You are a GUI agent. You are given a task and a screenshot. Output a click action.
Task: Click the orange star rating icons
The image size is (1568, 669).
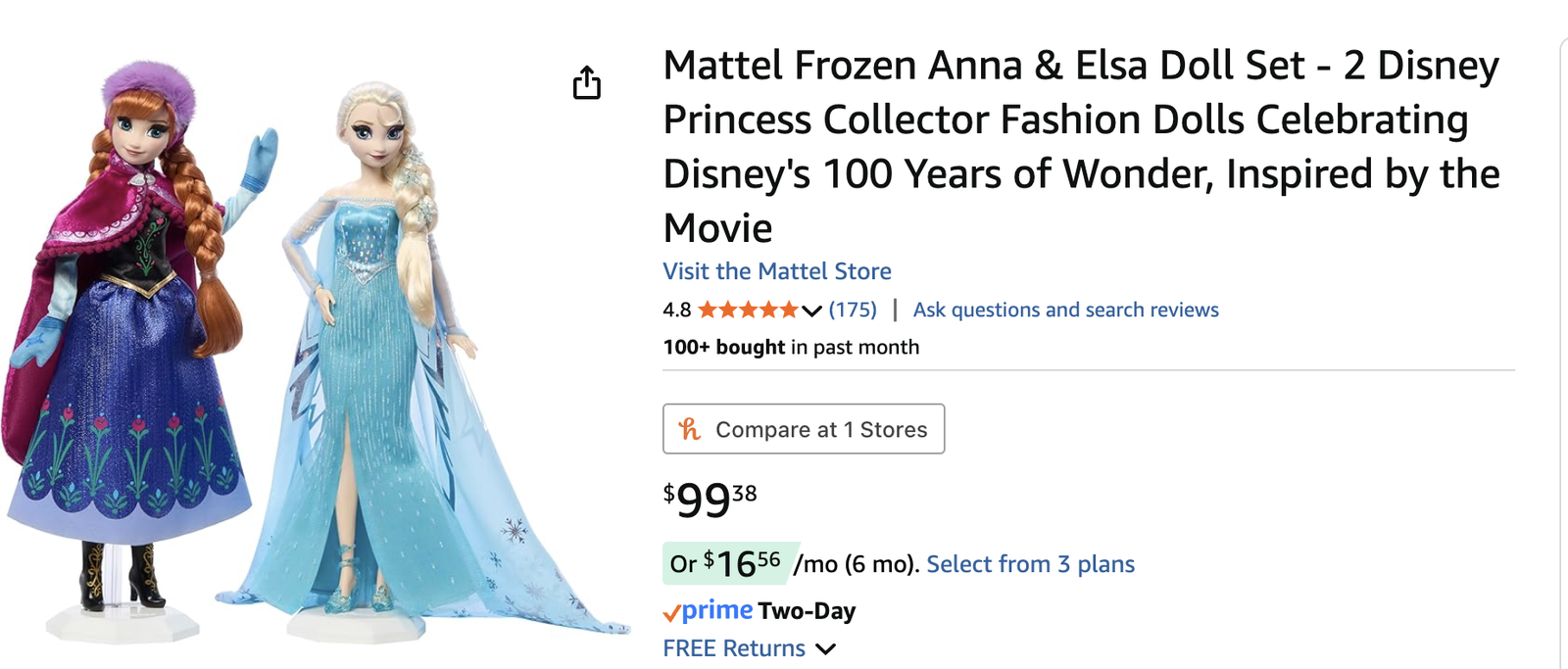click(x=748, y=311)
